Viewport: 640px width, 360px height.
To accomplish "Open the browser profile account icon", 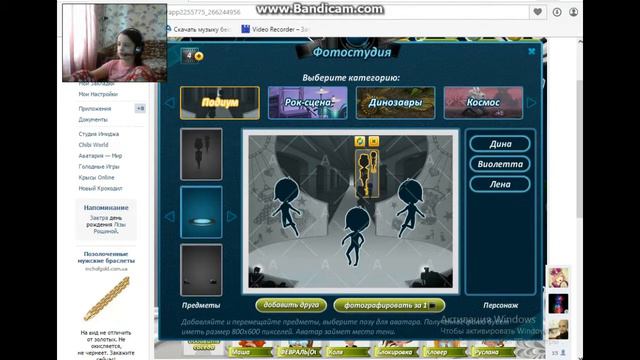I will (573, 12).
